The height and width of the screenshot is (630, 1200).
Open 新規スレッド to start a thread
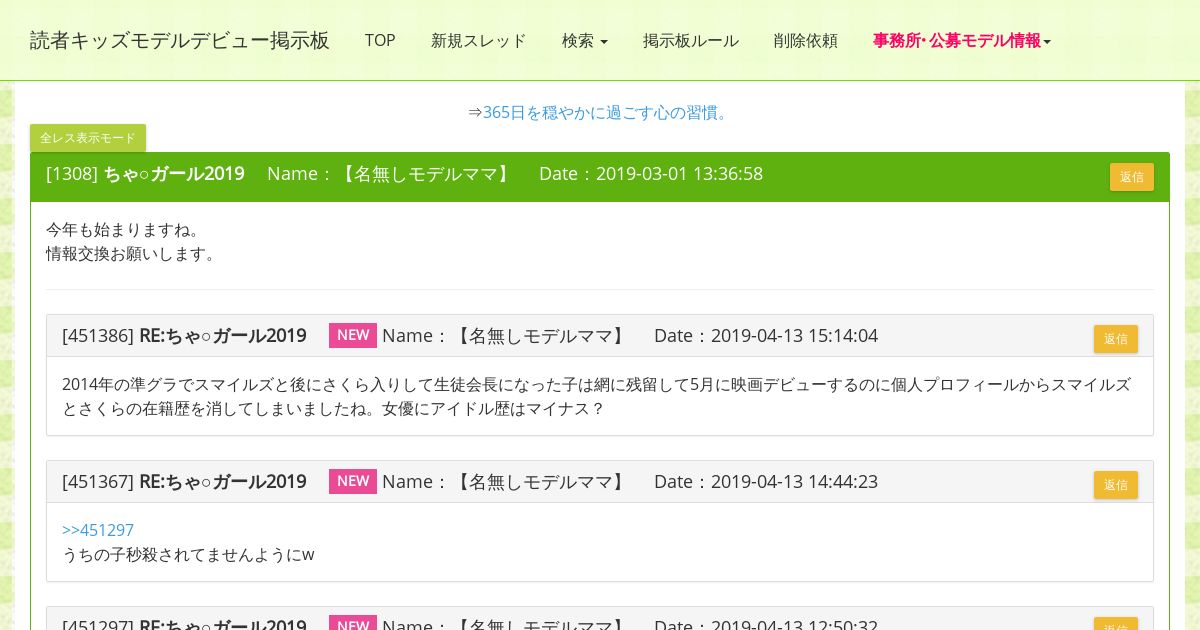(x=478, y=41)
